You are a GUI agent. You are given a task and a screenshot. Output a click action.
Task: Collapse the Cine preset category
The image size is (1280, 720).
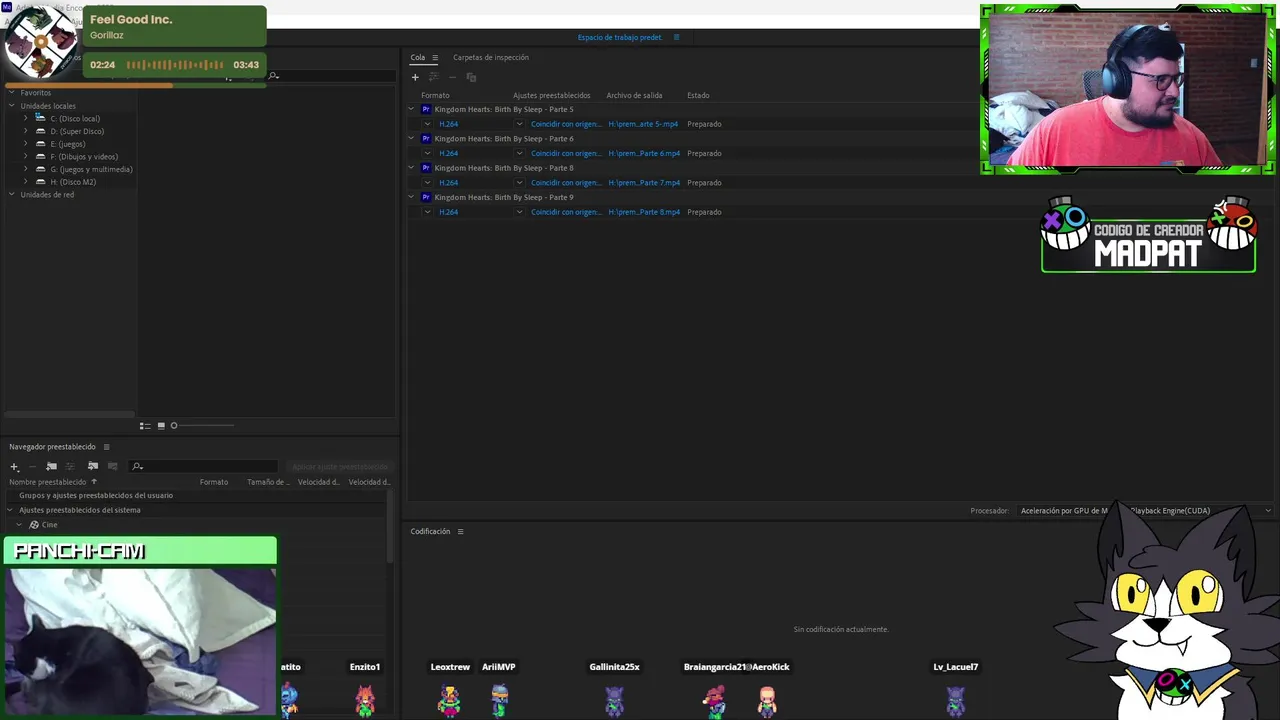point(19,525)
